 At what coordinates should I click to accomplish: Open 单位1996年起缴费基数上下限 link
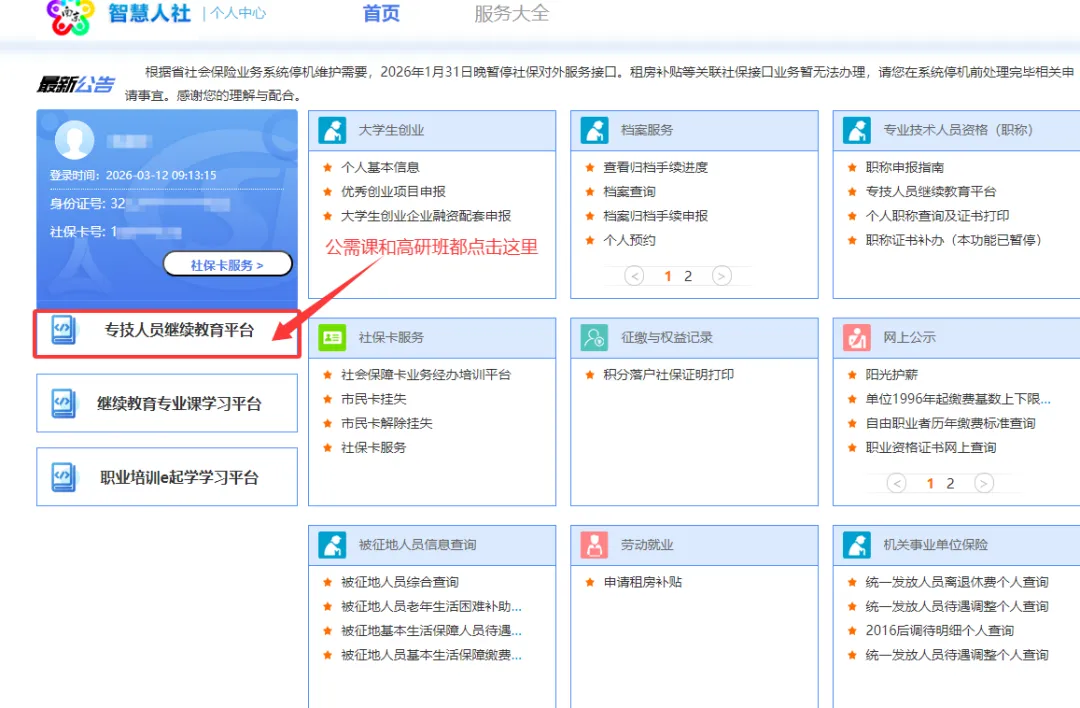click(x=958, y=399)
